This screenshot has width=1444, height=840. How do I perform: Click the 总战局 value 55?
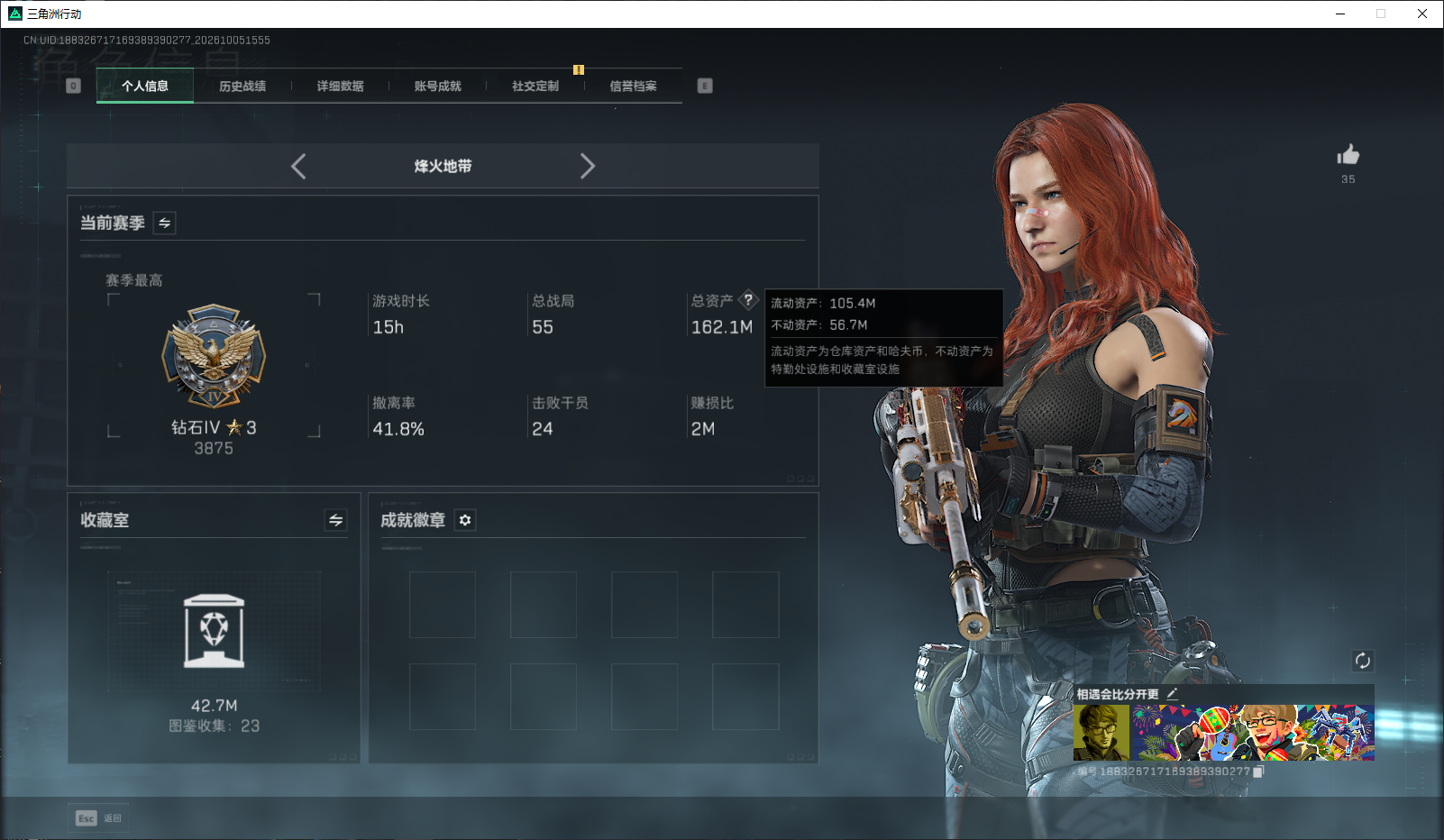[x=543, y=327]
